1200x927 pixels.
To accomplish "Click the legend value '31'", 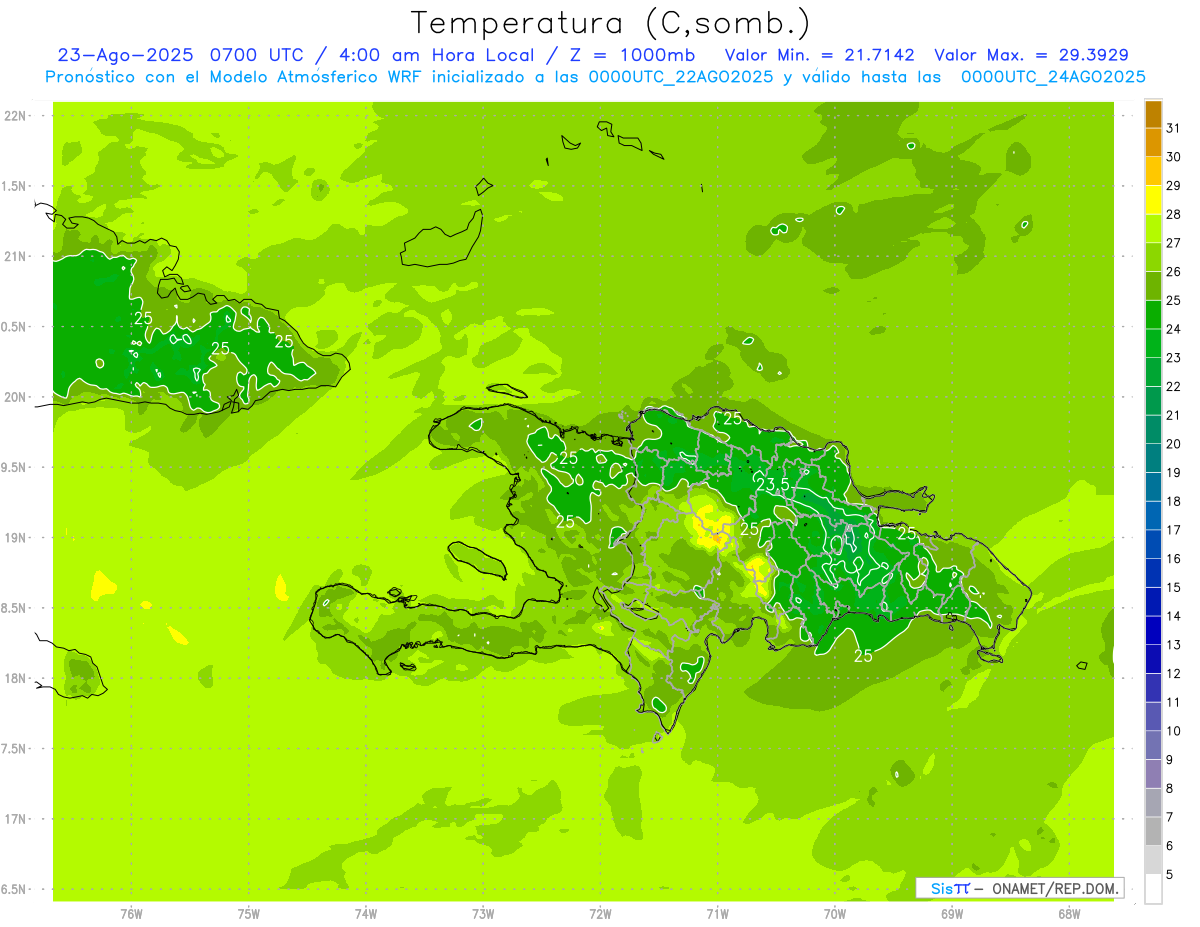I will (x=1173, y=128).
